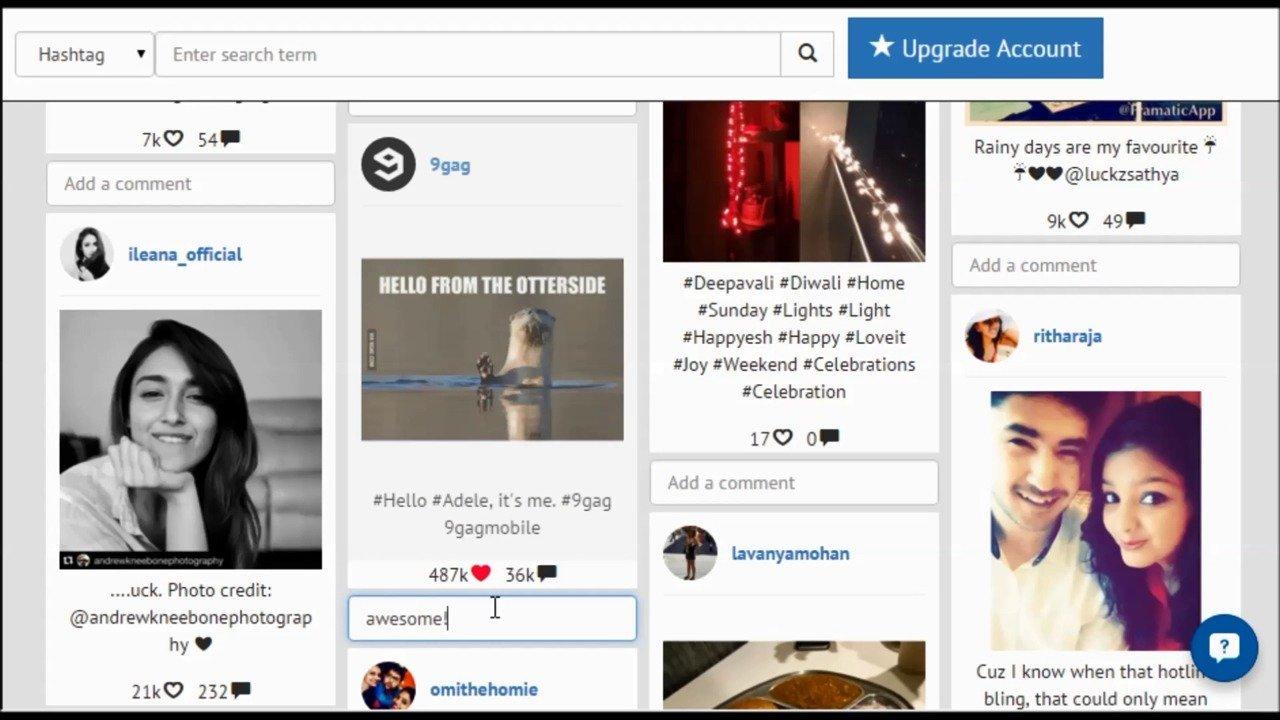The height and width of the screenshot is (720, 1280).
Task: Like the rainy days post with 9k likes
Action: pyautogui.click(x=1078, y=221)
